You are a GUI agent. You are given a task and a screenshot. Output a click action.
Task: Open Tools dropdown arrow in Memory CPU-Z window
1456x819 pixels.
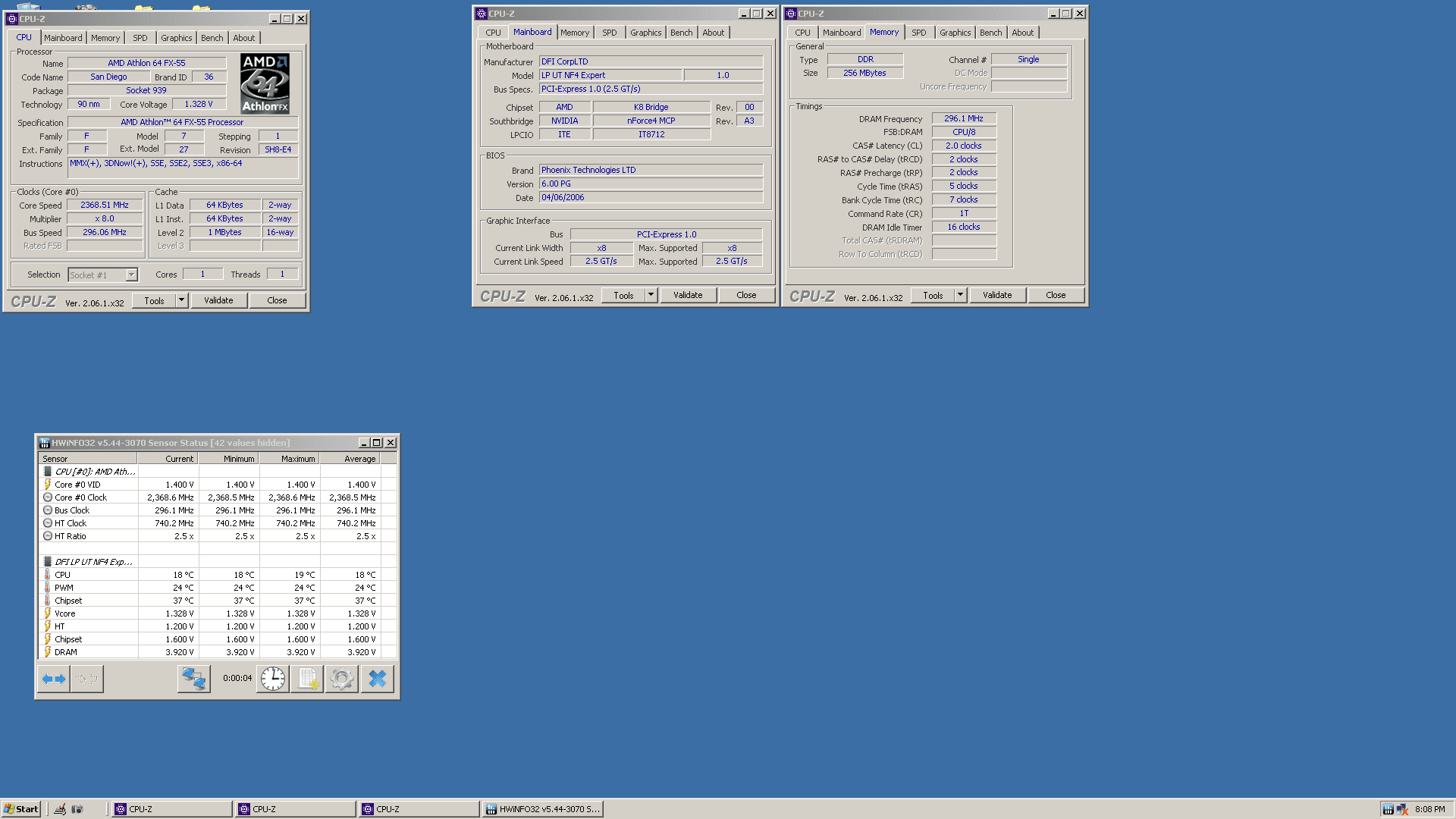[960, 295]
